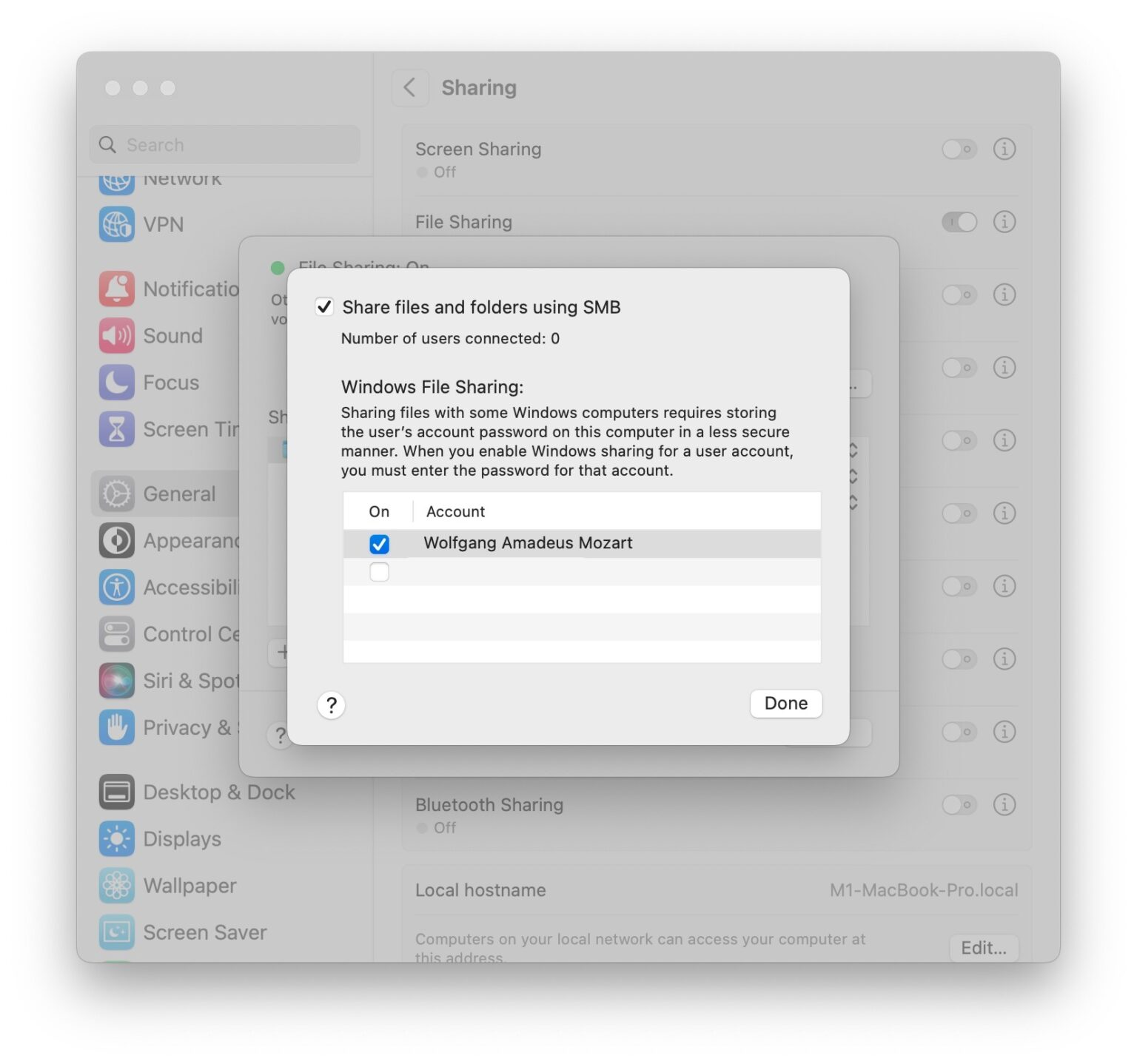The image size is (1137, 1064).
Task: Open Accessibility settings icon
Action: [x=117, y=587]
